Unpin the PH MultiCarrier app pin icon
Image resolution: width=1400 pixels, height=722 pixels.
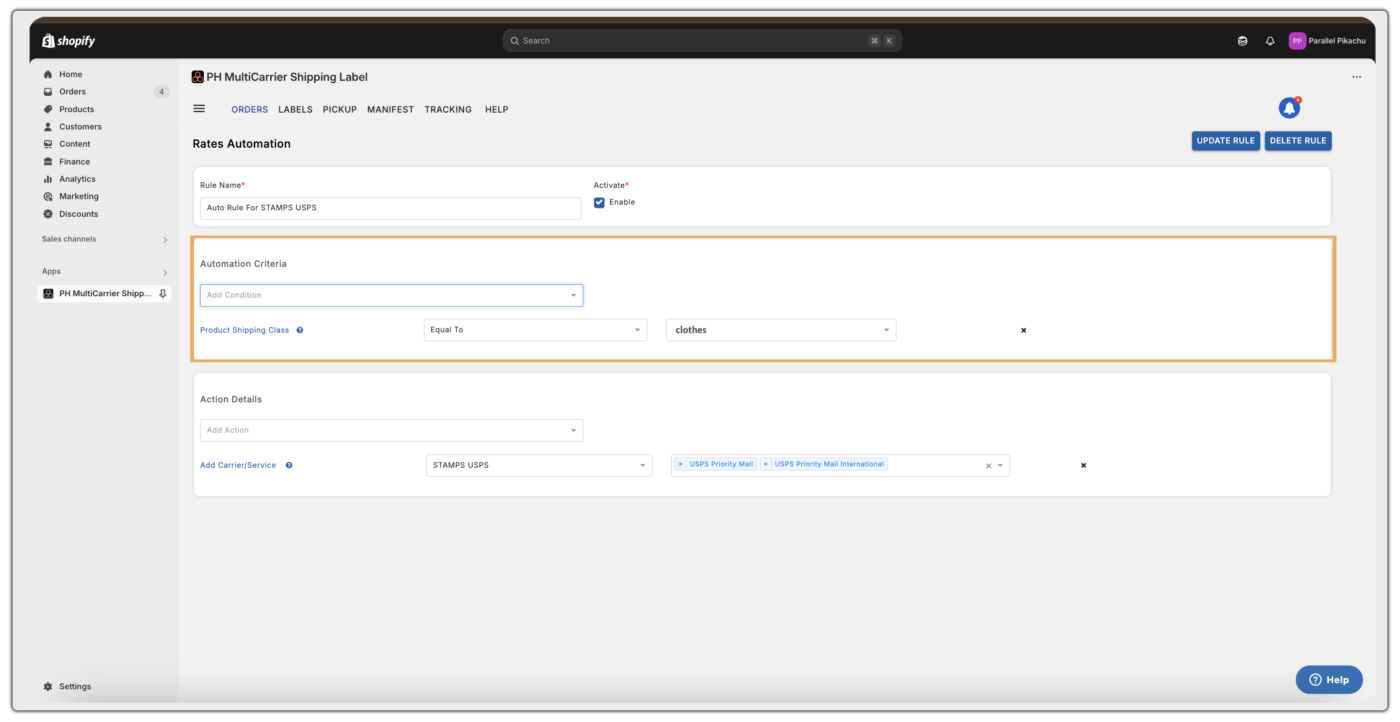pos(163,294)
